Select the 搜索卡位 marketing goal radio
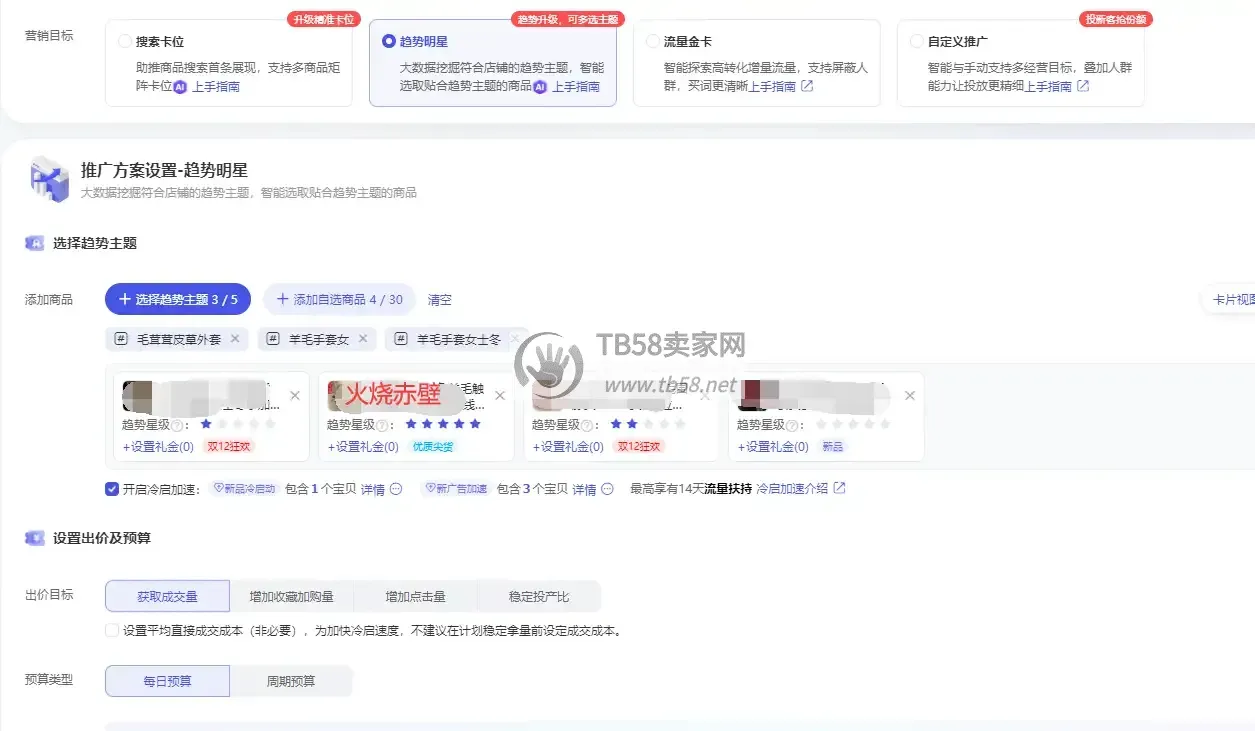 tap(125, 42)
